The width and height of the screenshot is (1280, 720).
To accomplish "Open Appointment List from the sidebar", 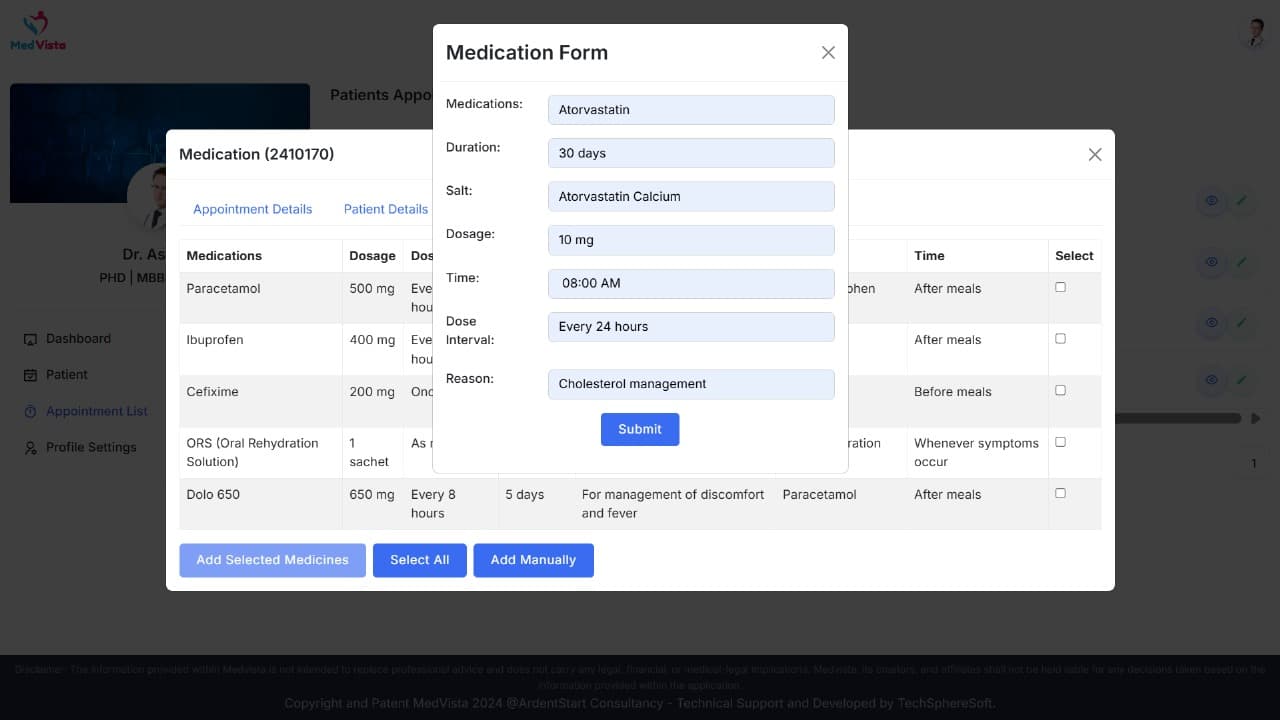I will 97,411.
